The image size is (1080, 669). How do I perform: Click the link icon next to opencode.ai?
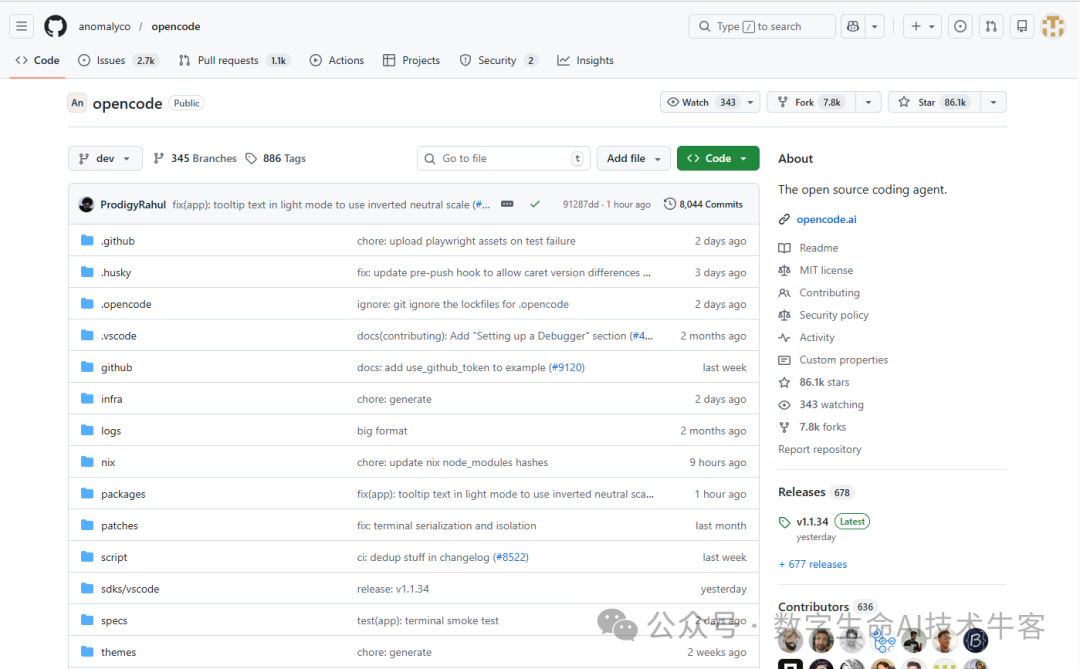pos(784,219)
